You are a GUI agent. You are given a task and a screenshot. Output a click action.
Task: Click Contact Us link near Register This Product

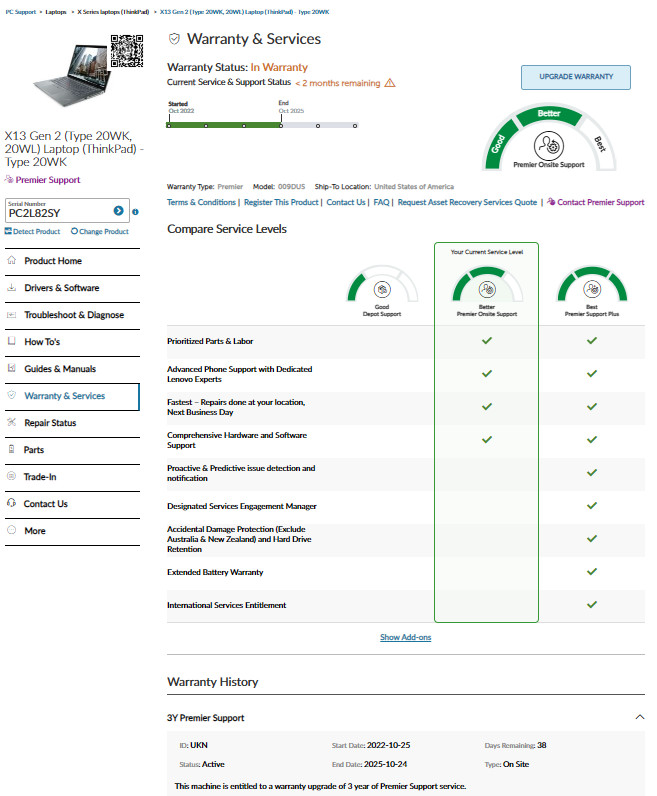tap(346, 202)
